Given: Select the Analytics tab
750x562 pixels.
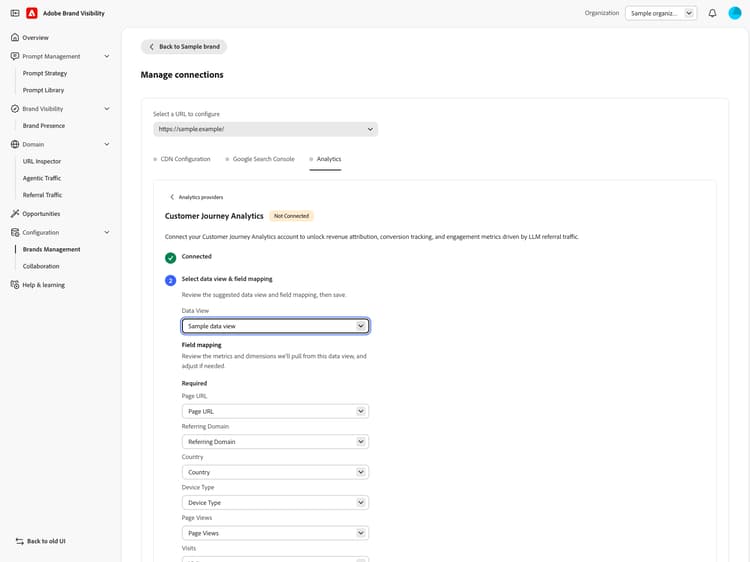Looking at the screenshot, I should tap(325, 159).
